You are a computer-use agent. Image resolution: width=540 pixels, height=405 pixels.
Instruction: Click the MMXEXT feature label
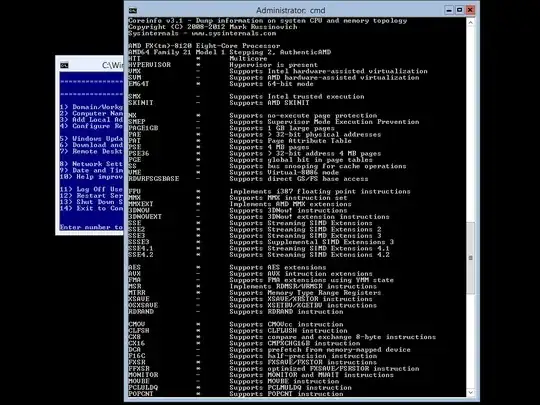(x=141, y=204)
